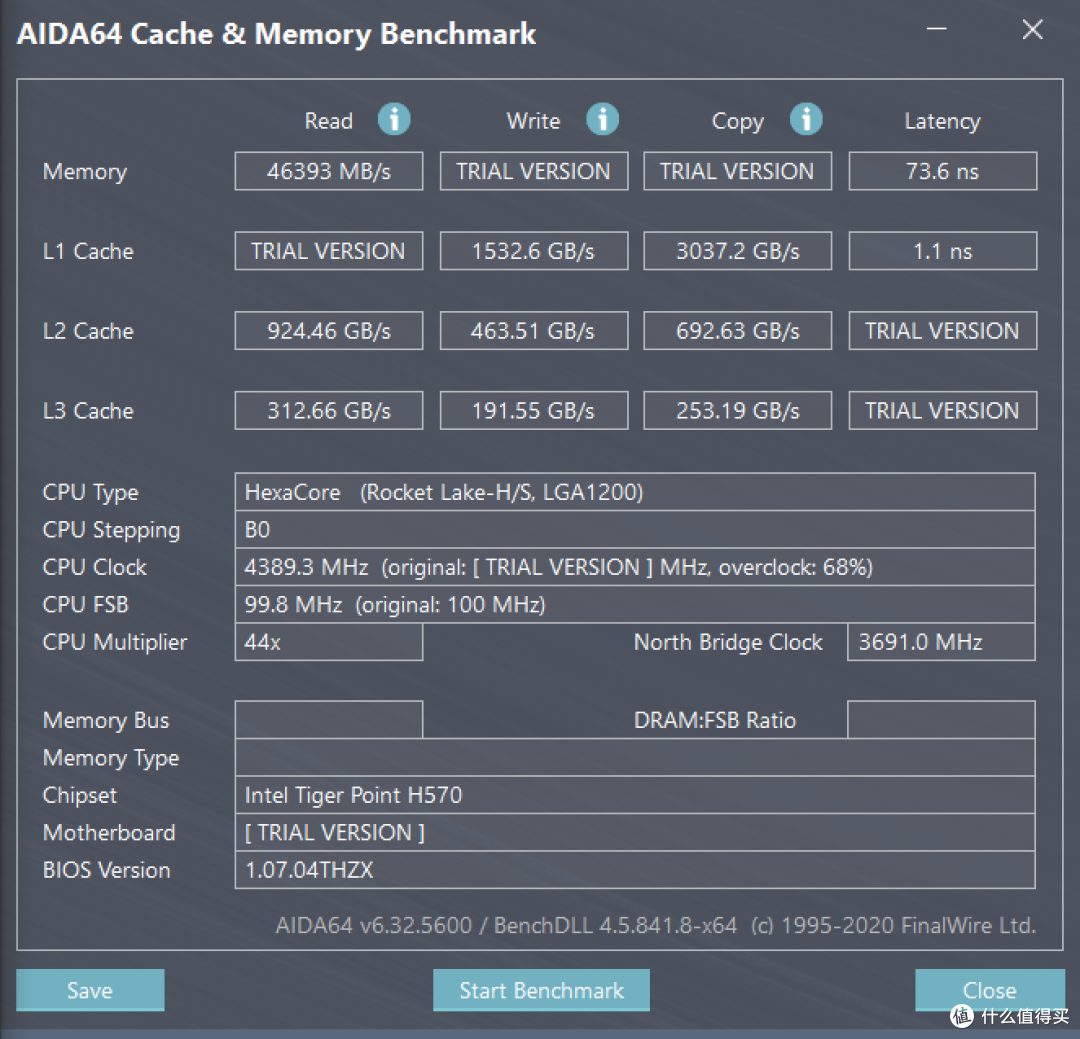Select L2 Cache Read 924.46 GB/s field

[x=329, y=331]
